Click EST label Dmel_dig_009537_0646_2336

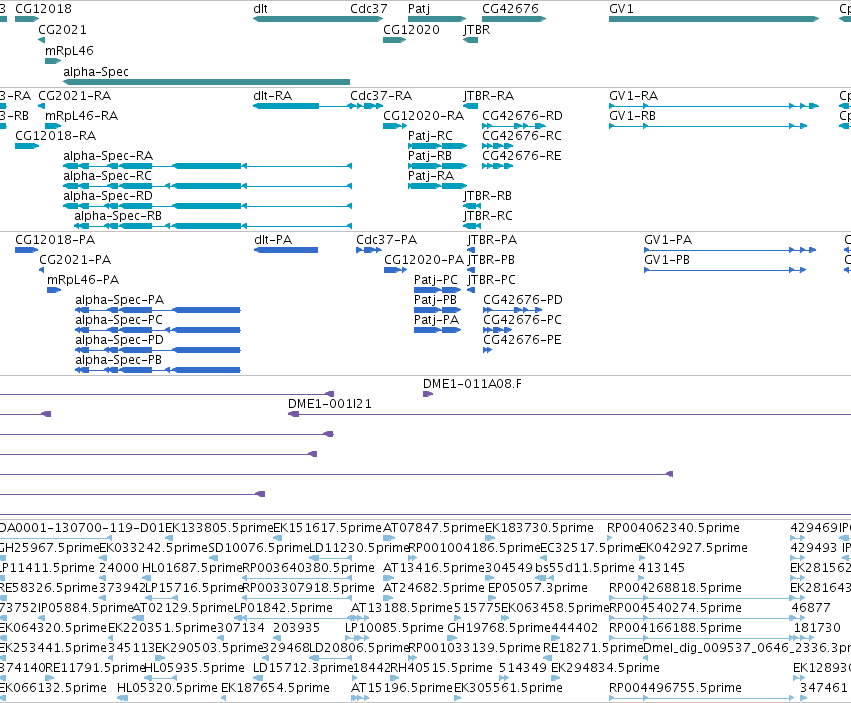tap(747, 648)
